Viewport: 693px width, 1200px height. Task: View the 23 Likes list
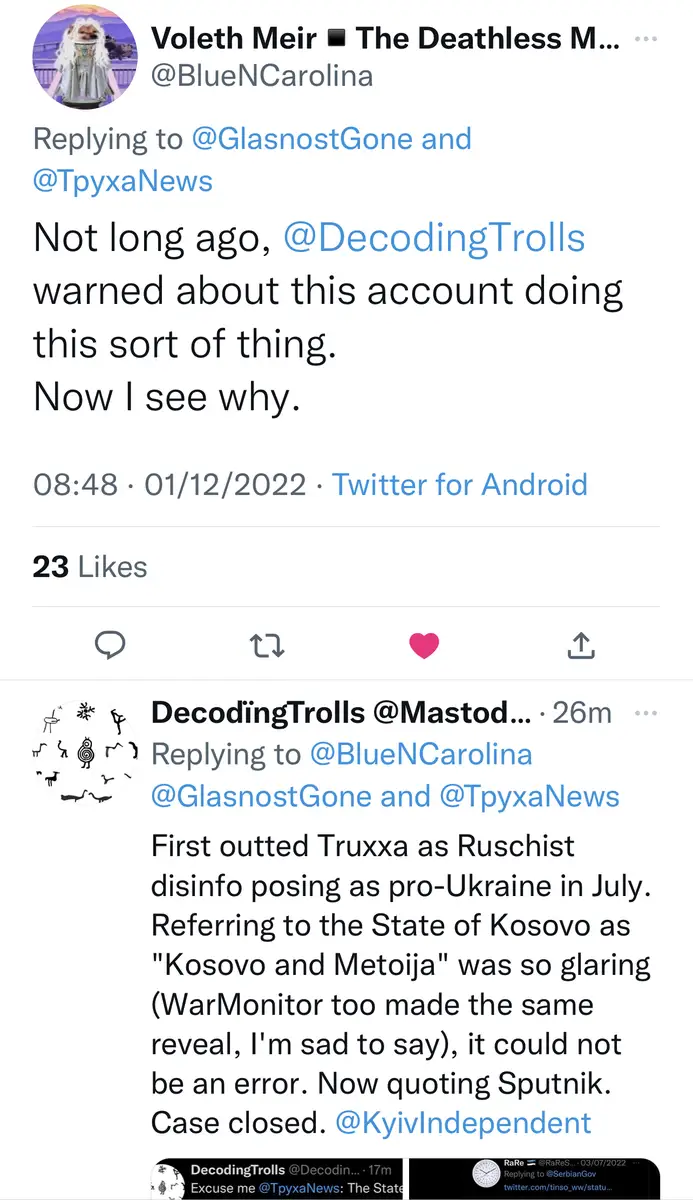pyautogui.click(x=90, y=567)
